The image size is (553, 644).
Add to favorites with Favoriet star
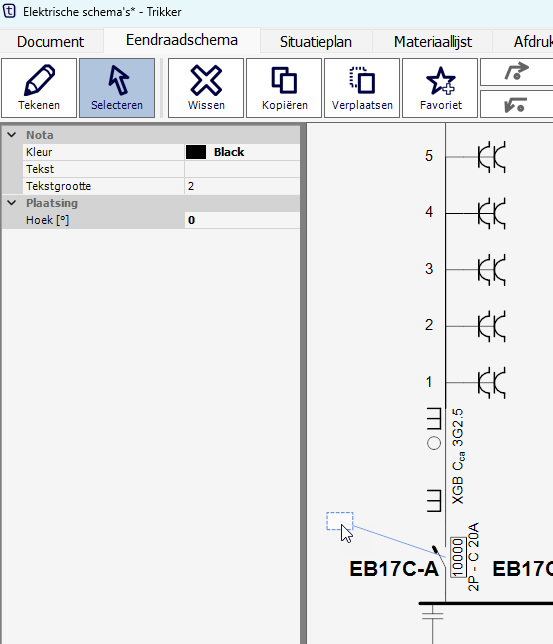pos(440,88)
